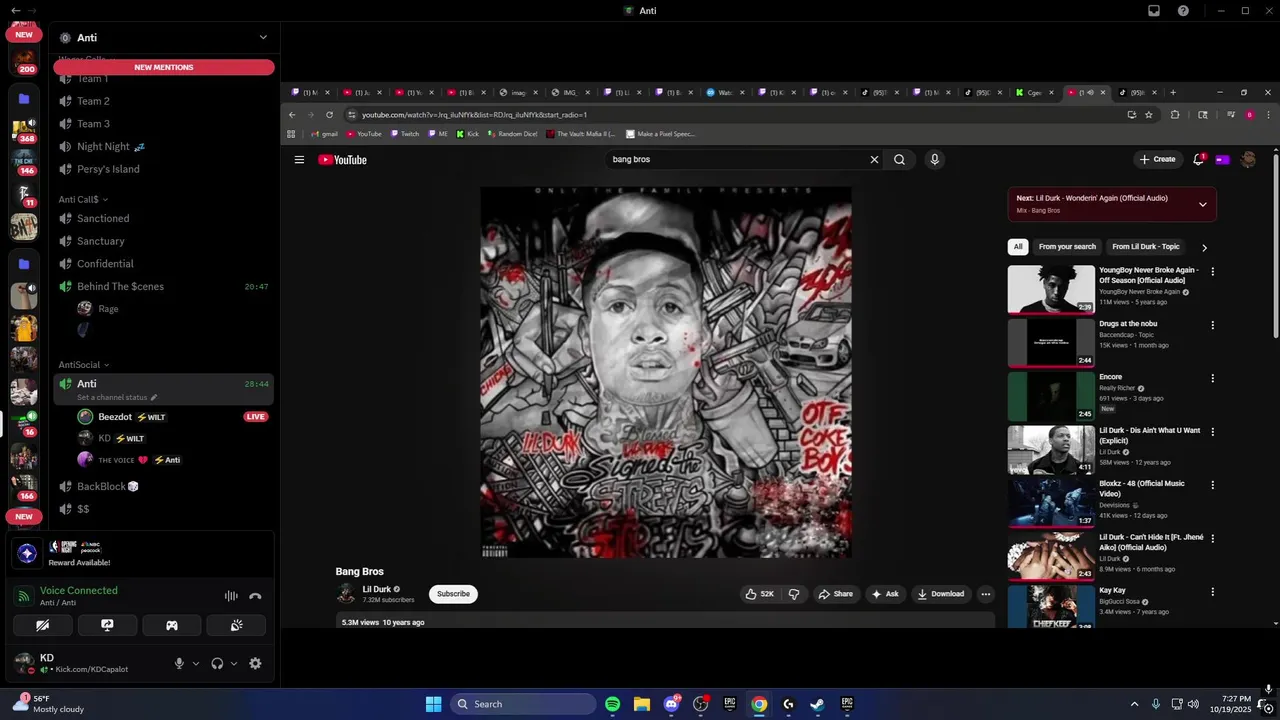Turn on camera in Discord voice panel
The height and width of the screenshot is (720, 1280).
coord(42,625)
